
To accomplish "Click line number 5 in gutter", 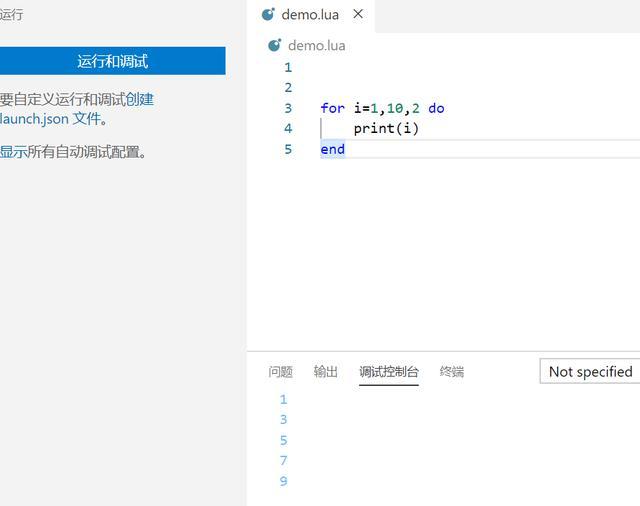I will point(288,149).
